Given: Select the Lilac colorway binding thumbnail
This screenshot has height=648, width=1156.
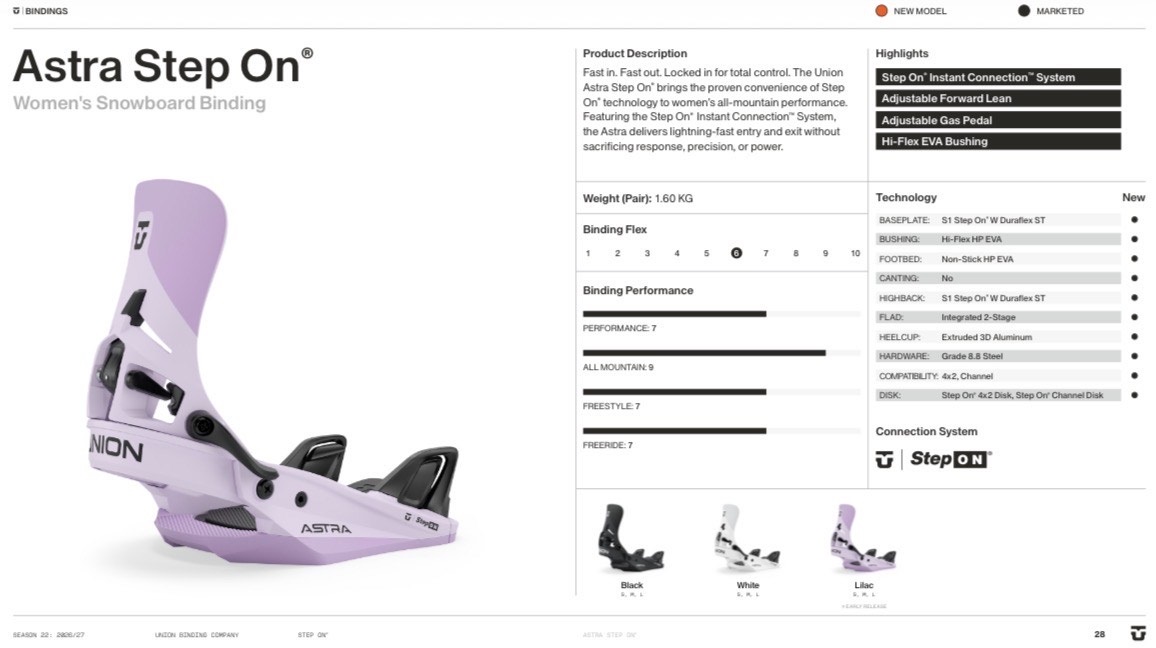Looking at the screenshot, I should [x=863, y=540].
